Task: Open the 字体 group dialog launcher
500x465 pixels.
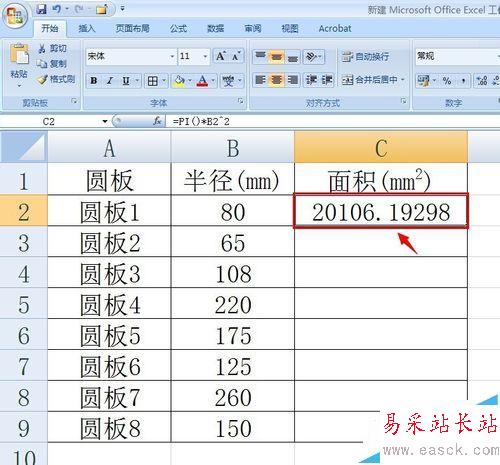Action: [x=240, y=101]
